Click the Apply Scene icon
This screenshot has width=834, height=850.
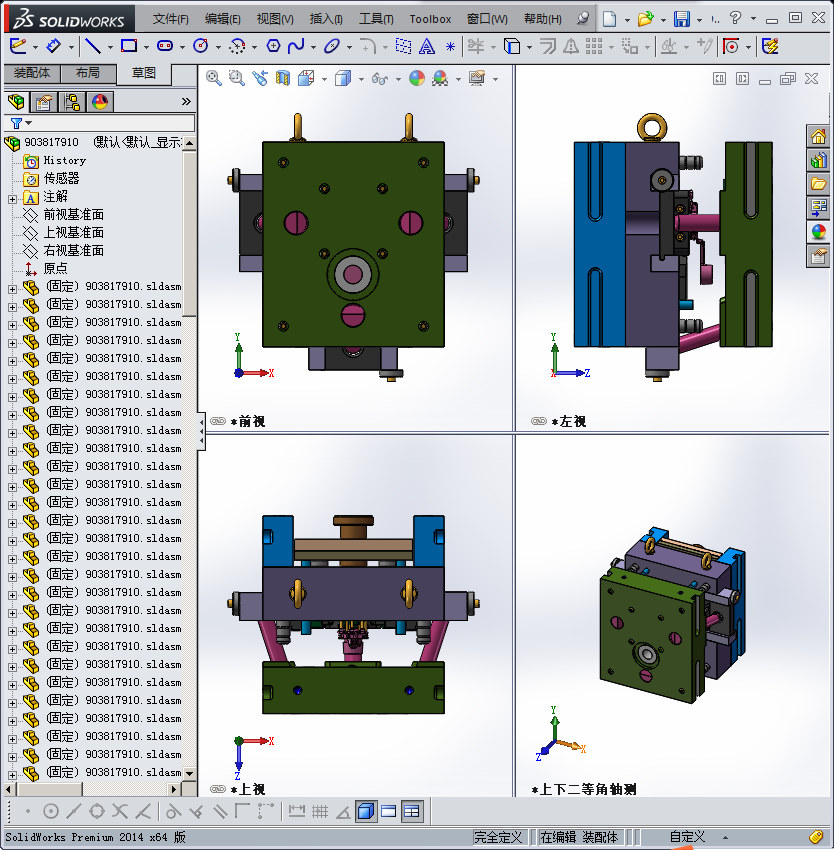(x=440, y=79)
